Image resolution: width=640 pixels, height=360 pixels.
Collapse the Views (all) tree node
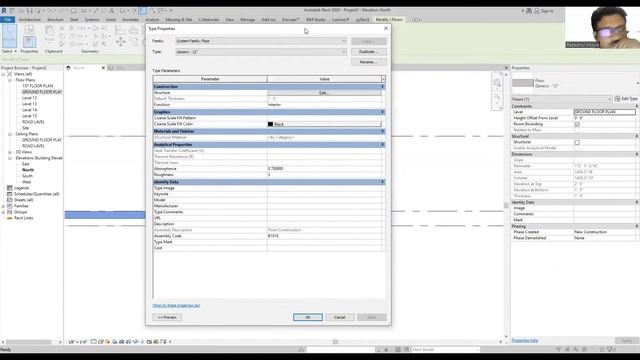tap(3, 74)
